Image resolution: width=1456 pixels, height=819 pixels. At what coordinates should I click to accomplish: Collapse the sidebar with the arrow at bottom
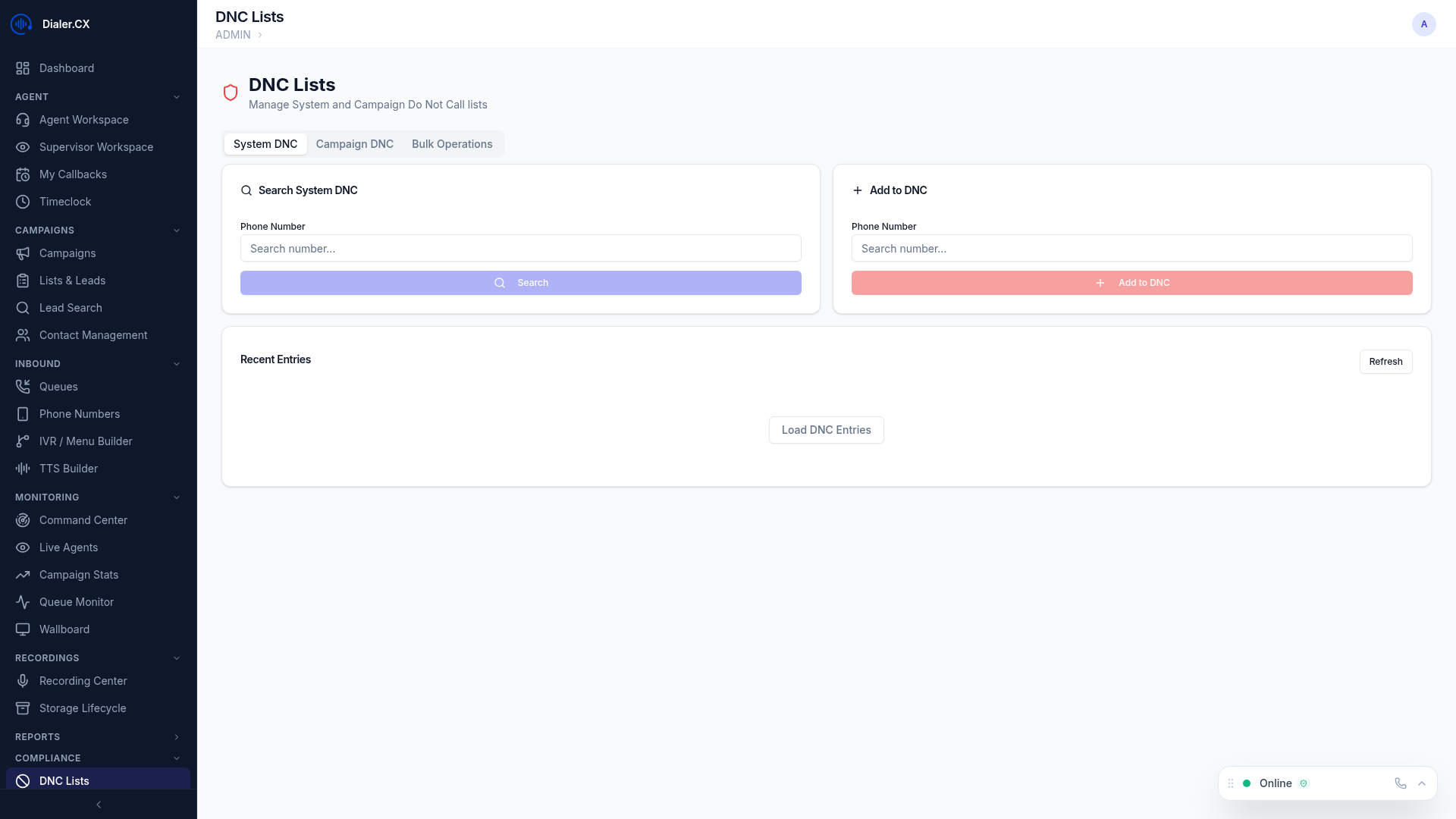98,805
